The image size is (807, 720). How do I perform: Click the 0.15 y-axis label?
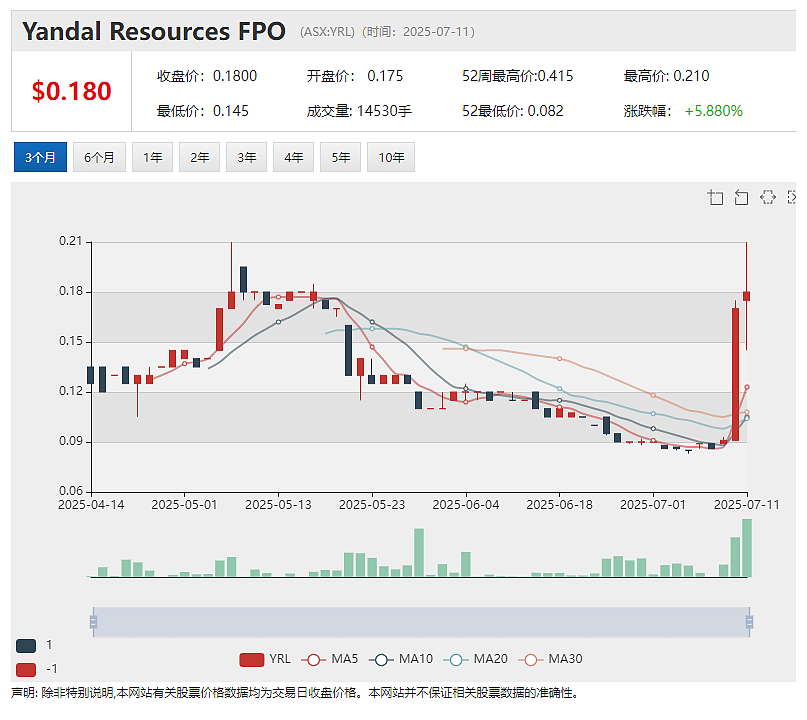pos(71,341)
